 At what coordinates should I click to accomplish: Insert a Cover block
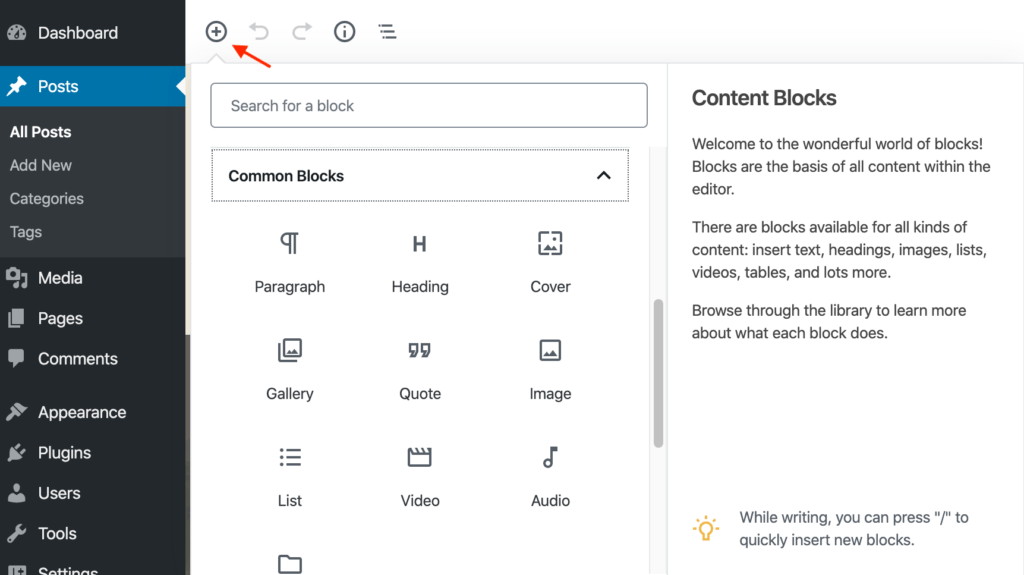550,263
